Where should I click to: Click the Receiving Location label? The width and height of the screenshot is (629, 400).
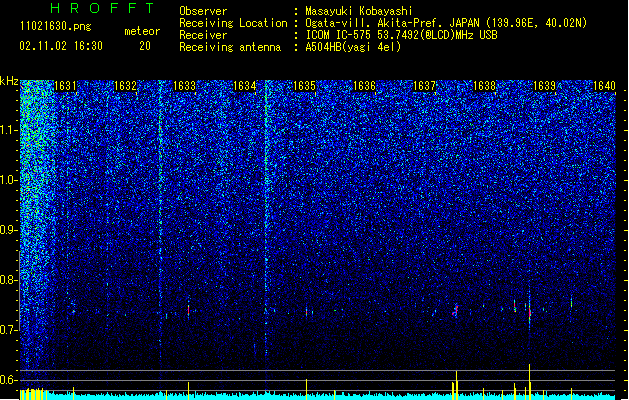tap(233, 23)
